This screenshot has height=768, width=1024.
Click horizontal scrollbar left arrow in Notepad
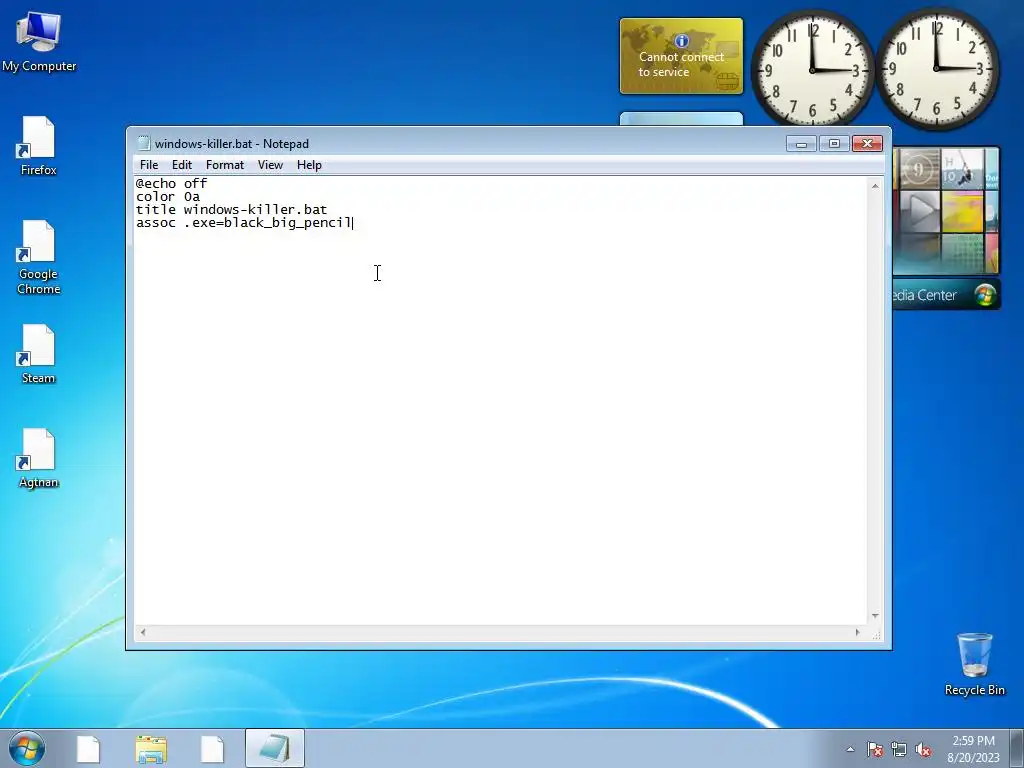(x=143, y=632)
